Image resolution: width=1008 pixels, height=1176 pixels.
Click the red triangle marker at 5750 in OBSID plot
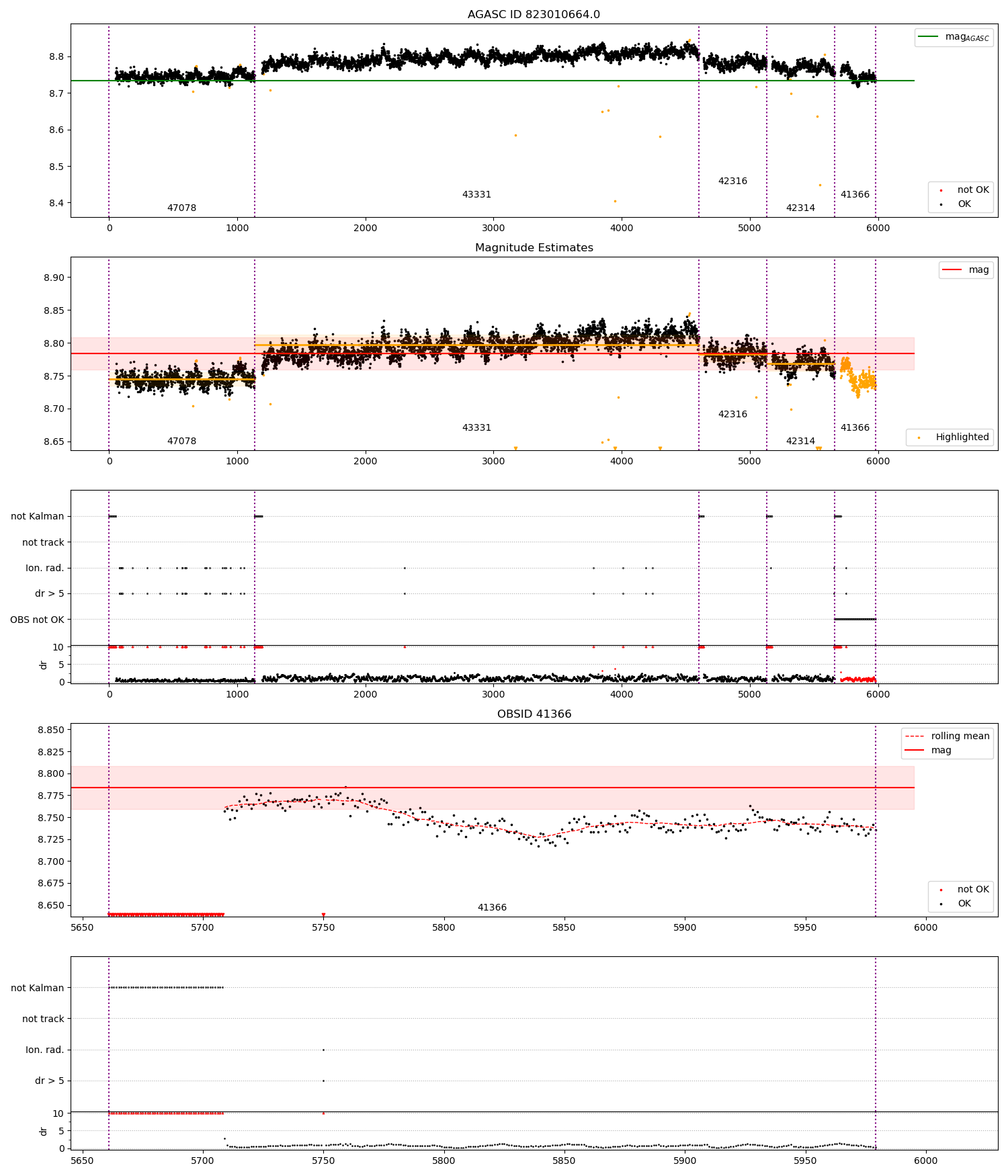[323, 915]
